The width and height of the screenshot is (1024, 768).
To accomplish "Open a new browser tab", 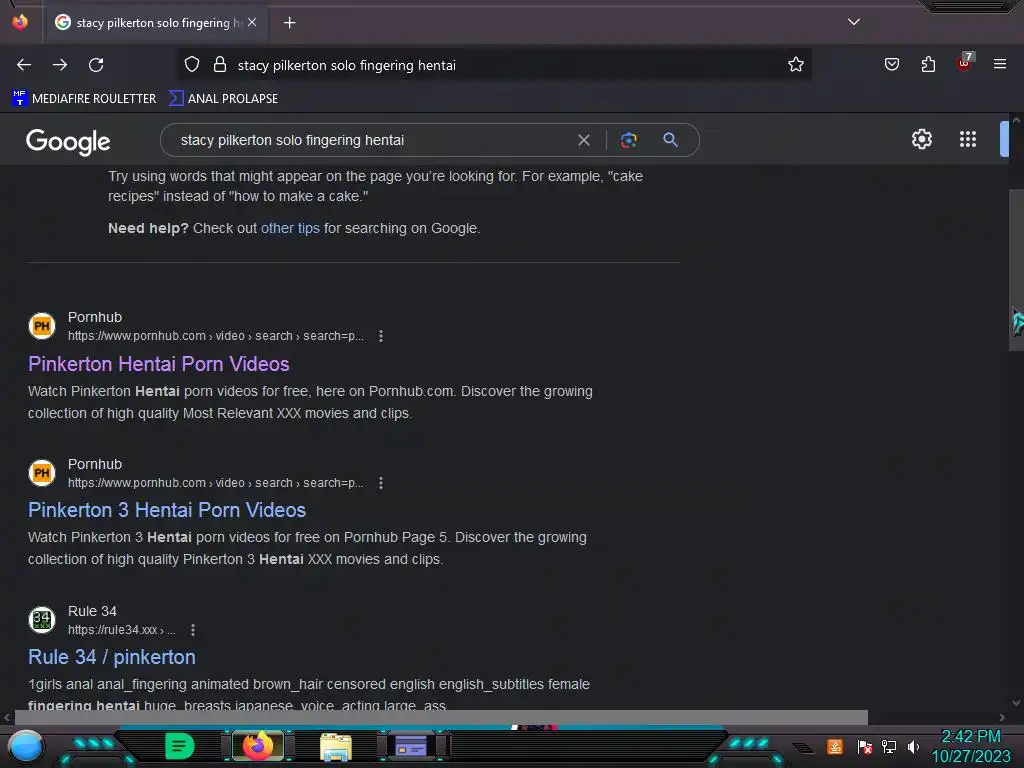I will point(289,23).
